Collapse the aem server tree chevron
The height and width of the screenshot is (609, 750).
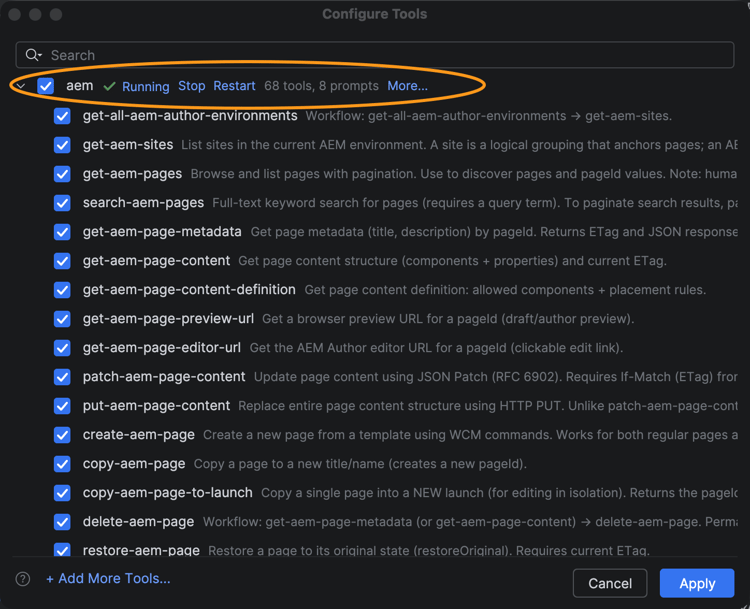[x=21, y=86]
